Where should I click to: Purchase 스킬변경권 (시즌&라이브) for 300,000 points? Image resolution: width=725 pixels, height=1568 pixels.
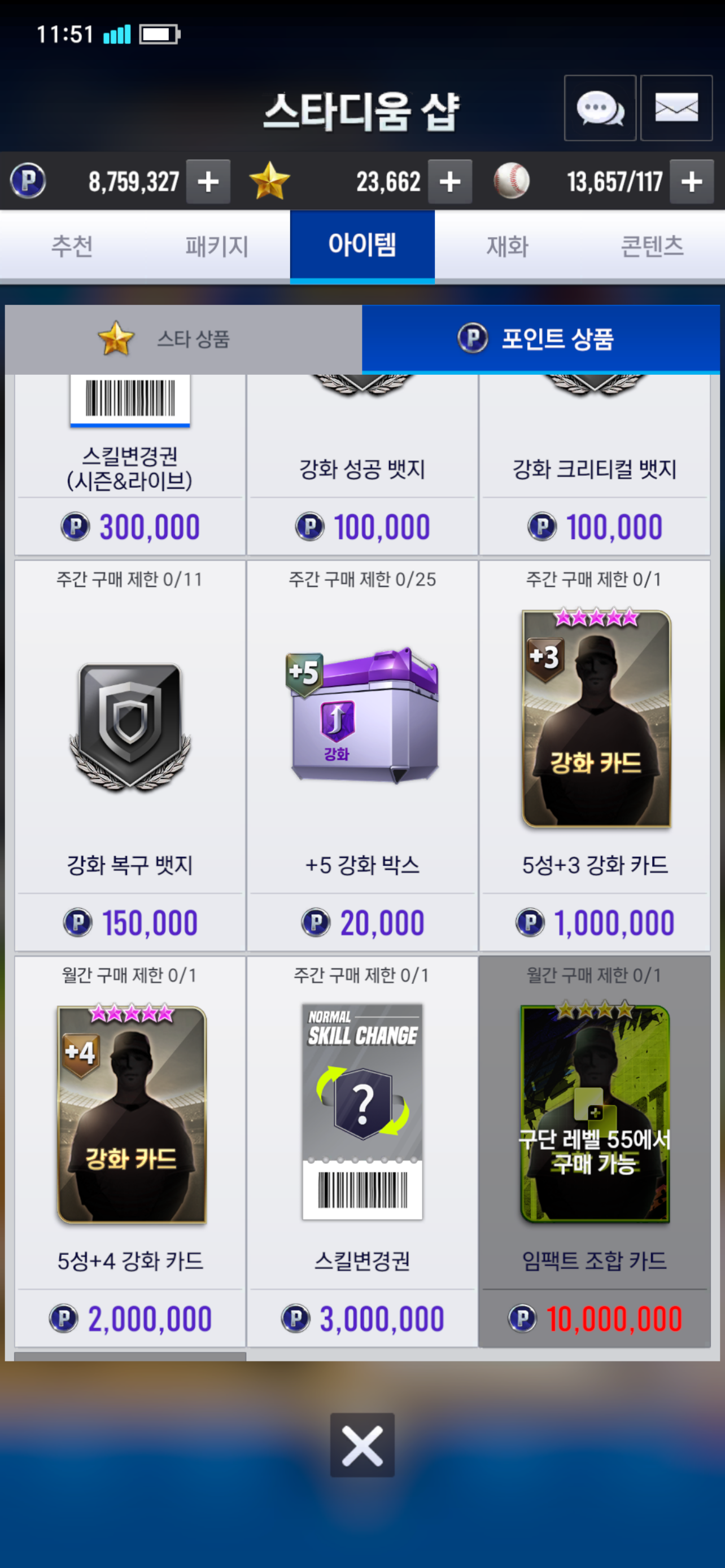click(130, 527)
